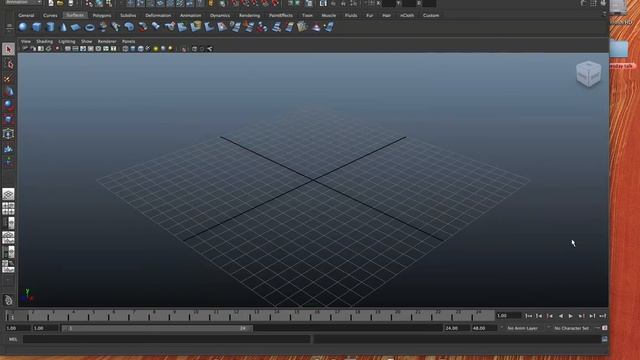Go to end of playback range
The image size is (640, 360).
[602, 316]
